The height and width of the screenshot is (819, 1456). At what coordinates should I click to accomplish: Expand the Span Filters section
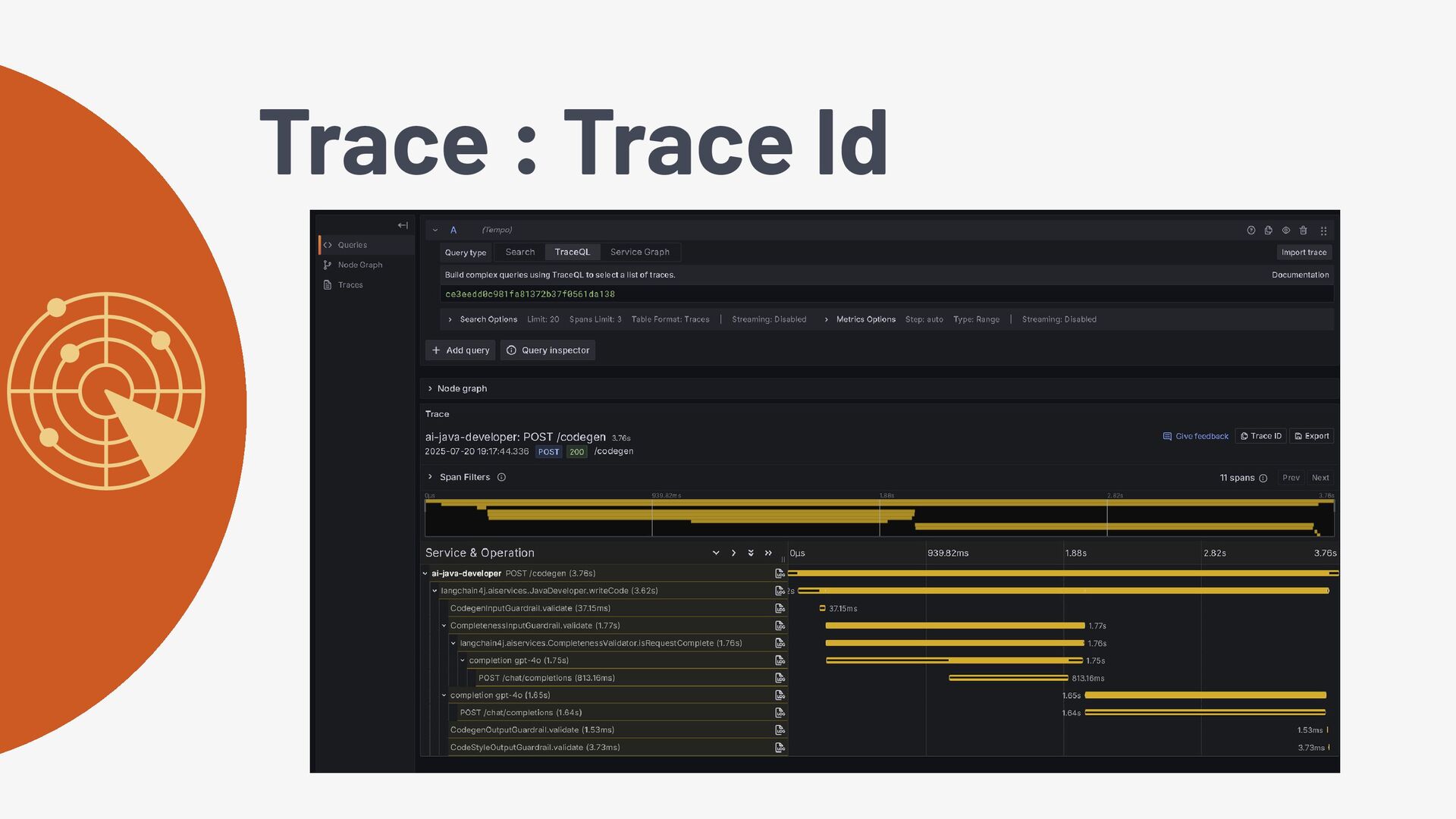pyautogui.click(x=430, y=477)
